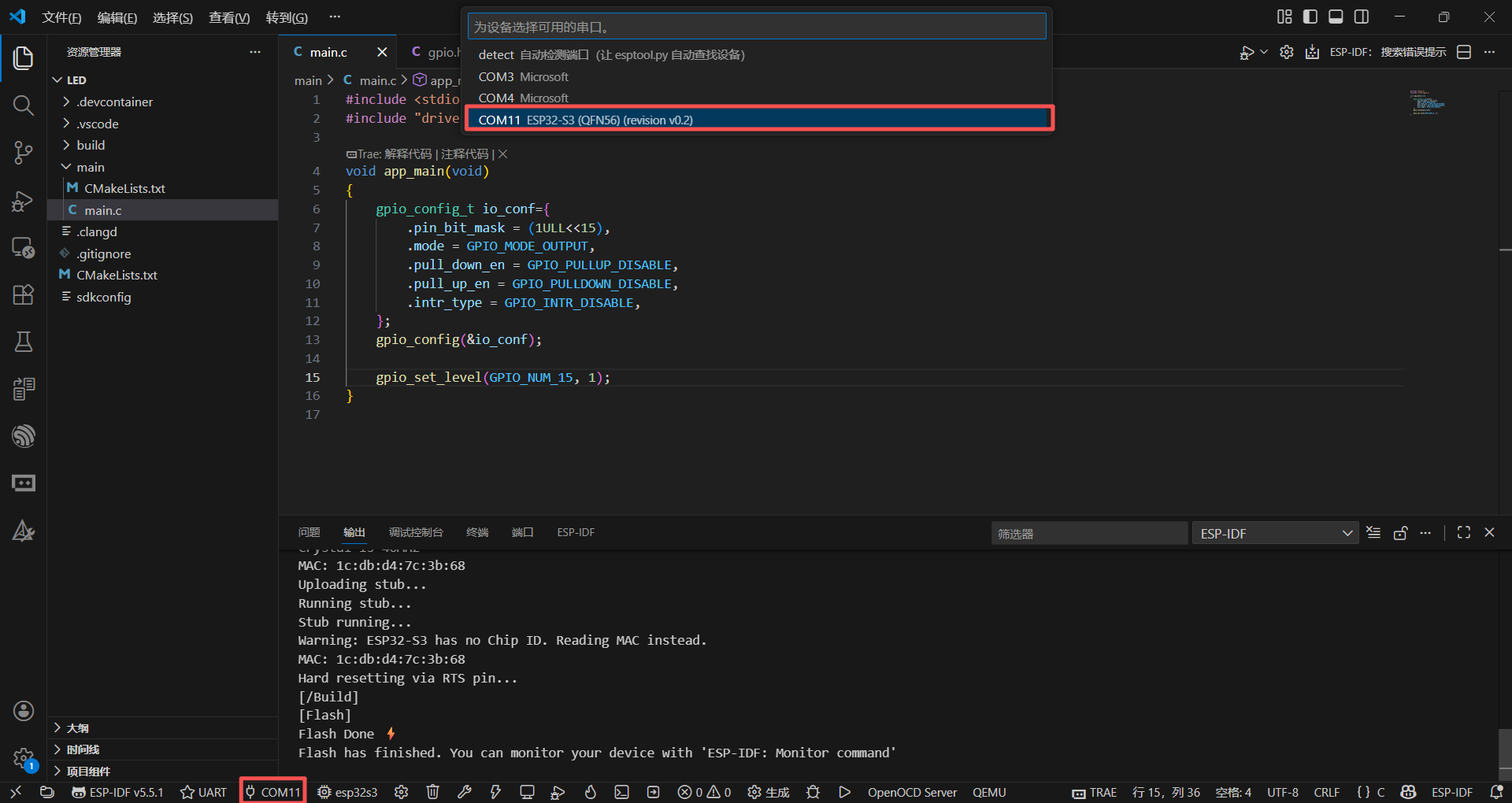Screen dimensions: 1512x803
Task: Open the Source Control view
Action: 24,153
